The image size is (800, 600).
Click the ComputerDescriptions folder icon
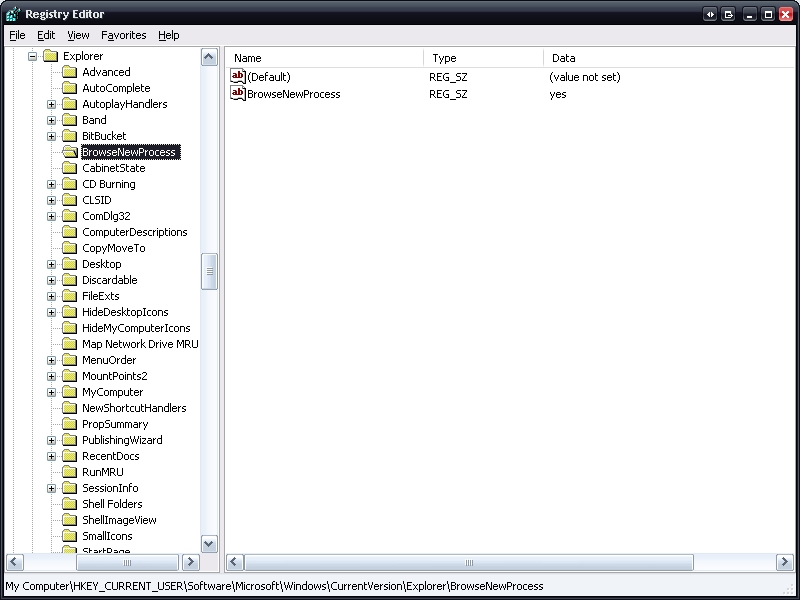pyautogui.click(x=69, y=232)
